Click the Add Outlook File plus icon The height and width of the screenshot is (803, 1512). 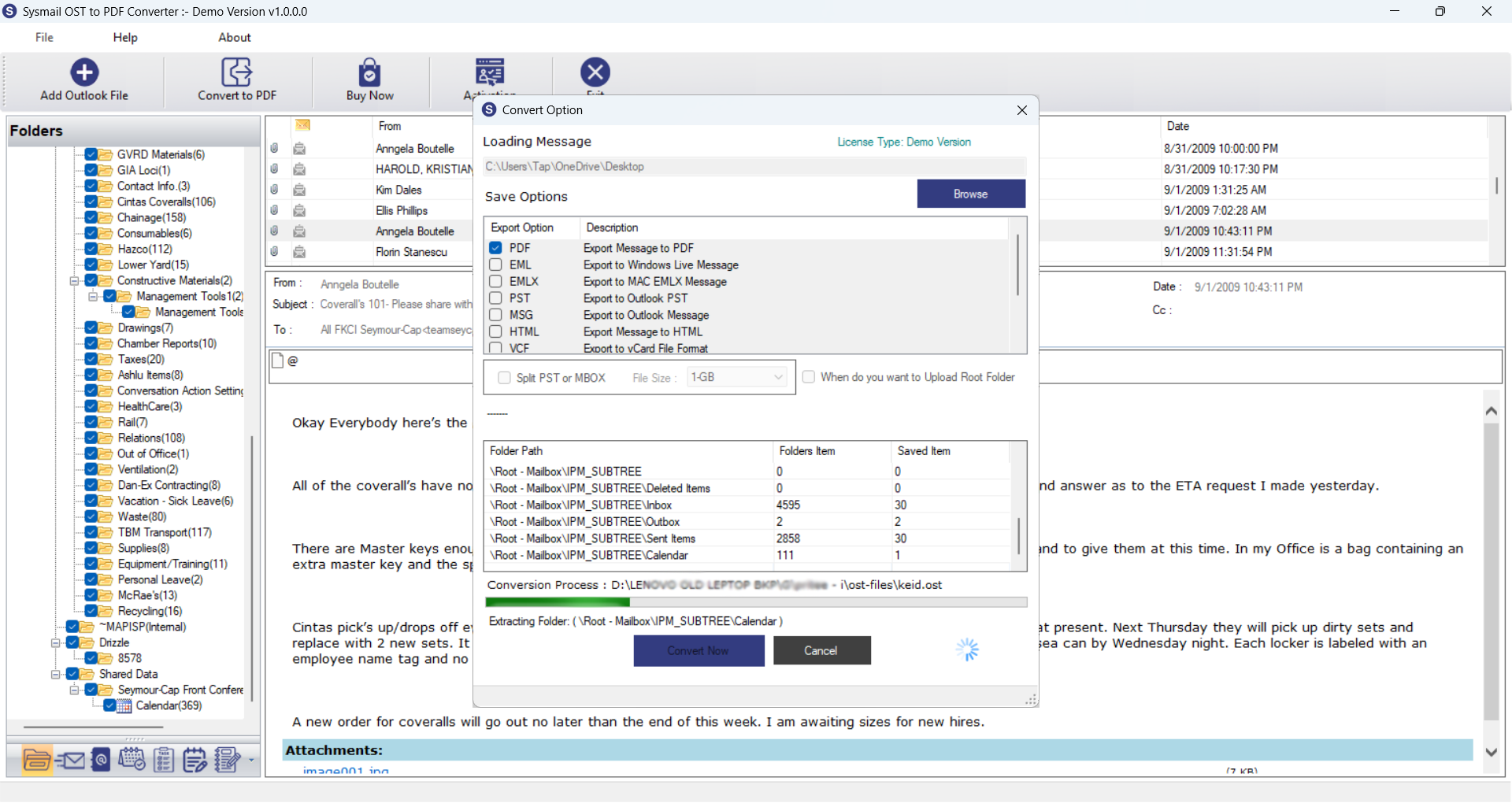pyautogui.click(x=84, y=72)
